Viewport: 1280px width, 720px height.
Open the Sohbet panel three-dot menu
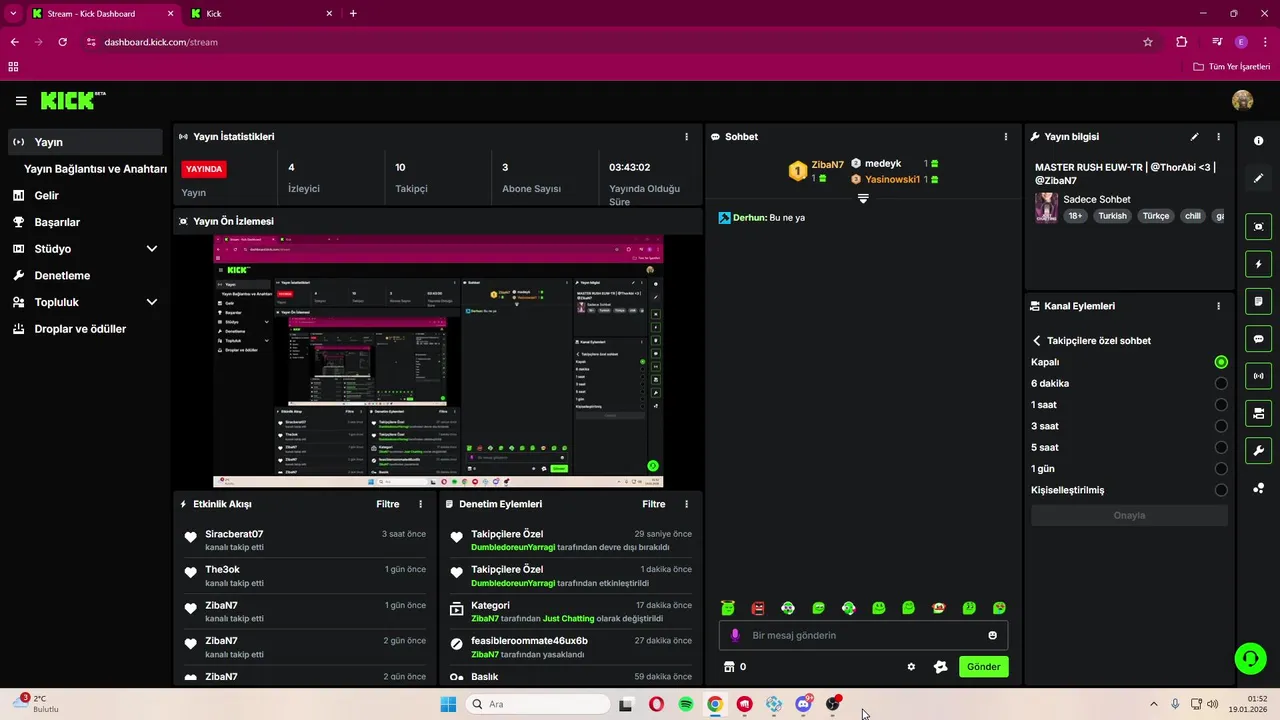point(1006,137)
